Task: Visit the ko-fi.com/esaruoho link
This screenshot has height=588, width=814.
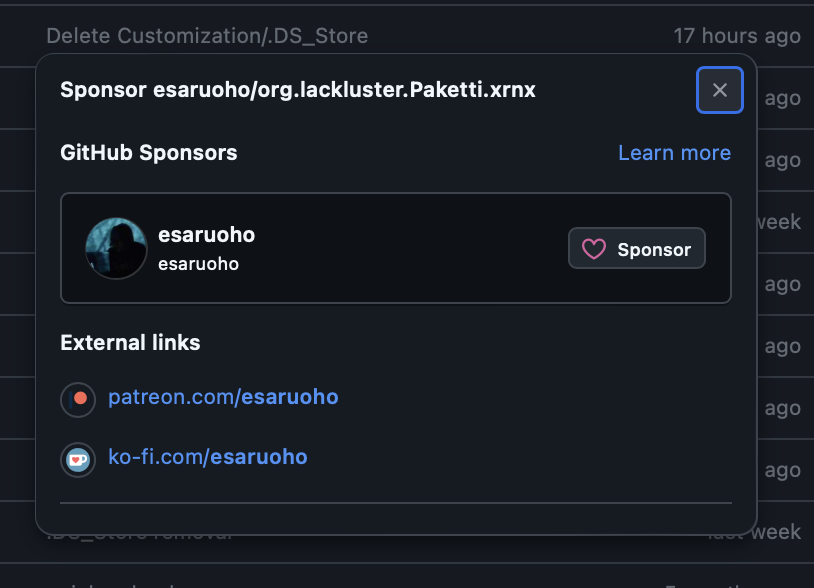Action: (207, 457)
